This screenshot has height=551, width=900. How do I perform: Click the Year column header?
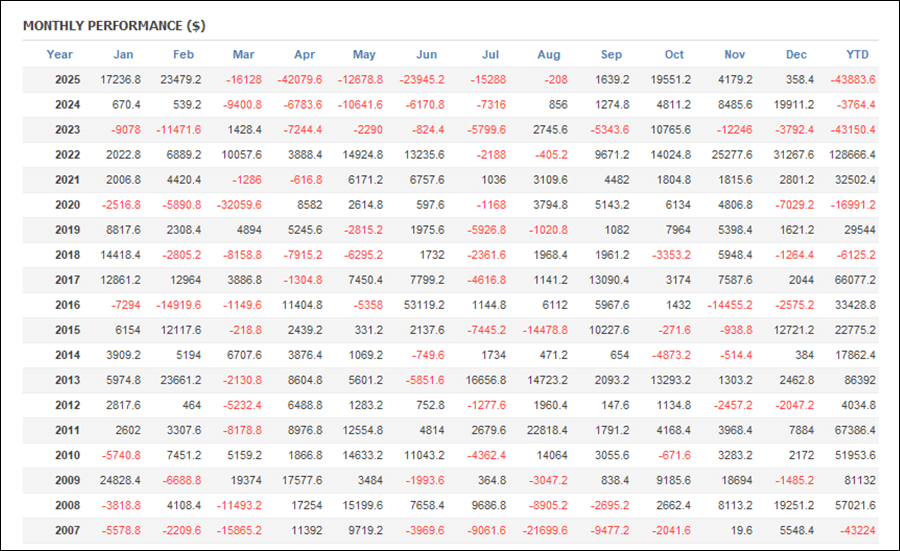pyautogui.click(x=60, y=54)
